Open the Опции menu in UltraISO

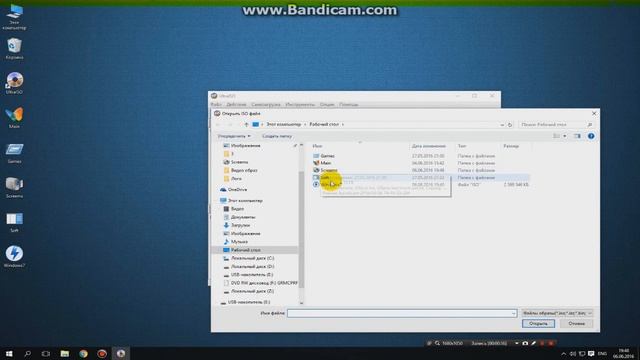327,105
